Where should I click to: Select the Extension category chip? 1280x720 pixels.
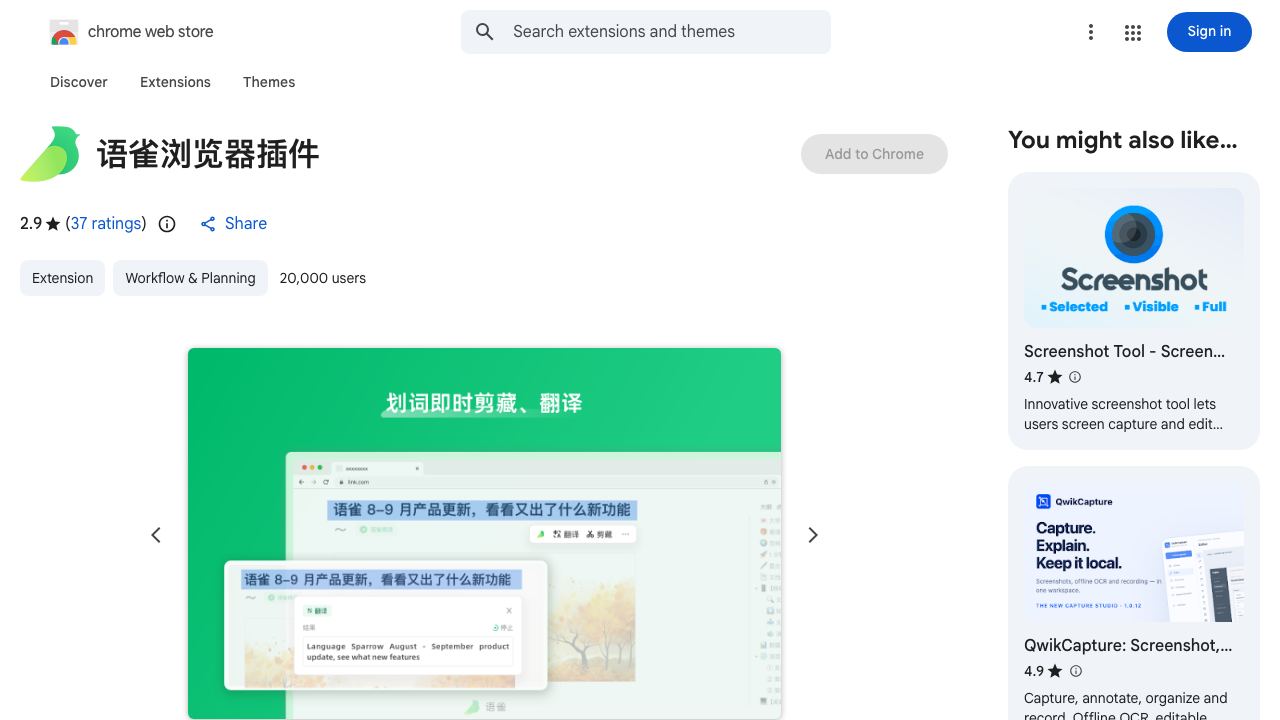[62, 278]
